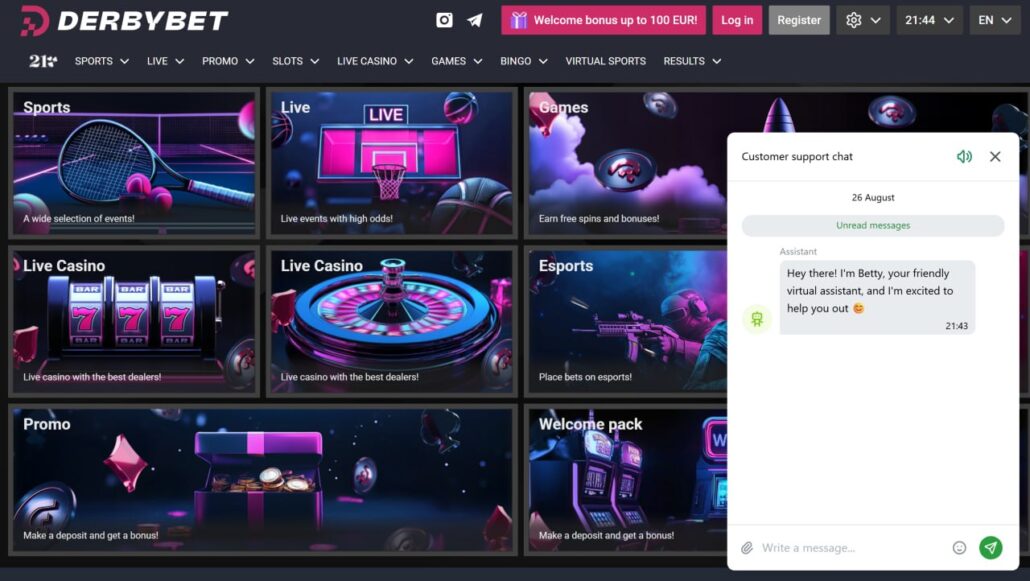Expand the Games nav menu
The height and width of the screenshot is (581, 1030).
click(457, 61)
